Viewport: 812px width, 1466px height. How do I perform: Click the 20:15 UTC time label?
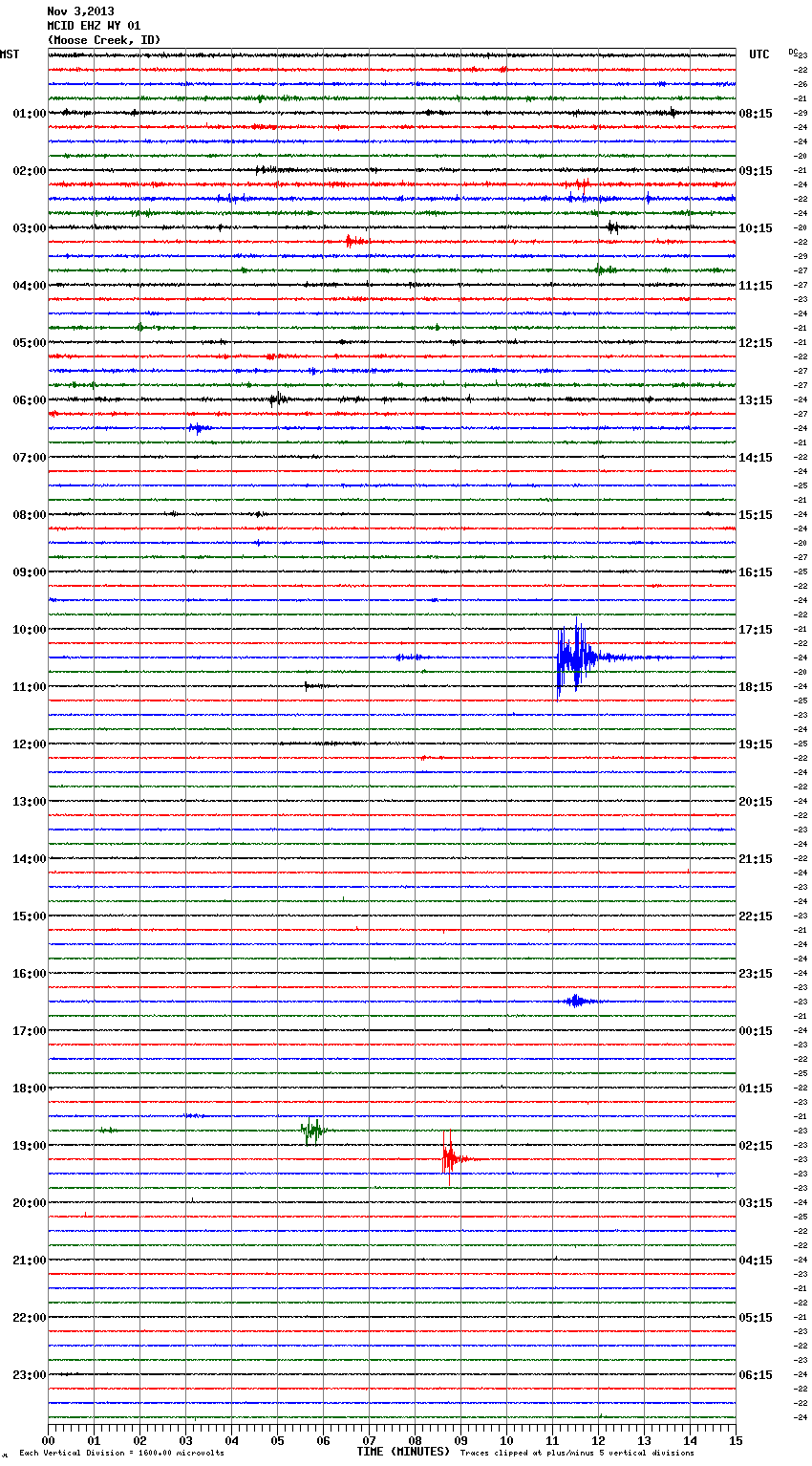[x=756, y=802]
